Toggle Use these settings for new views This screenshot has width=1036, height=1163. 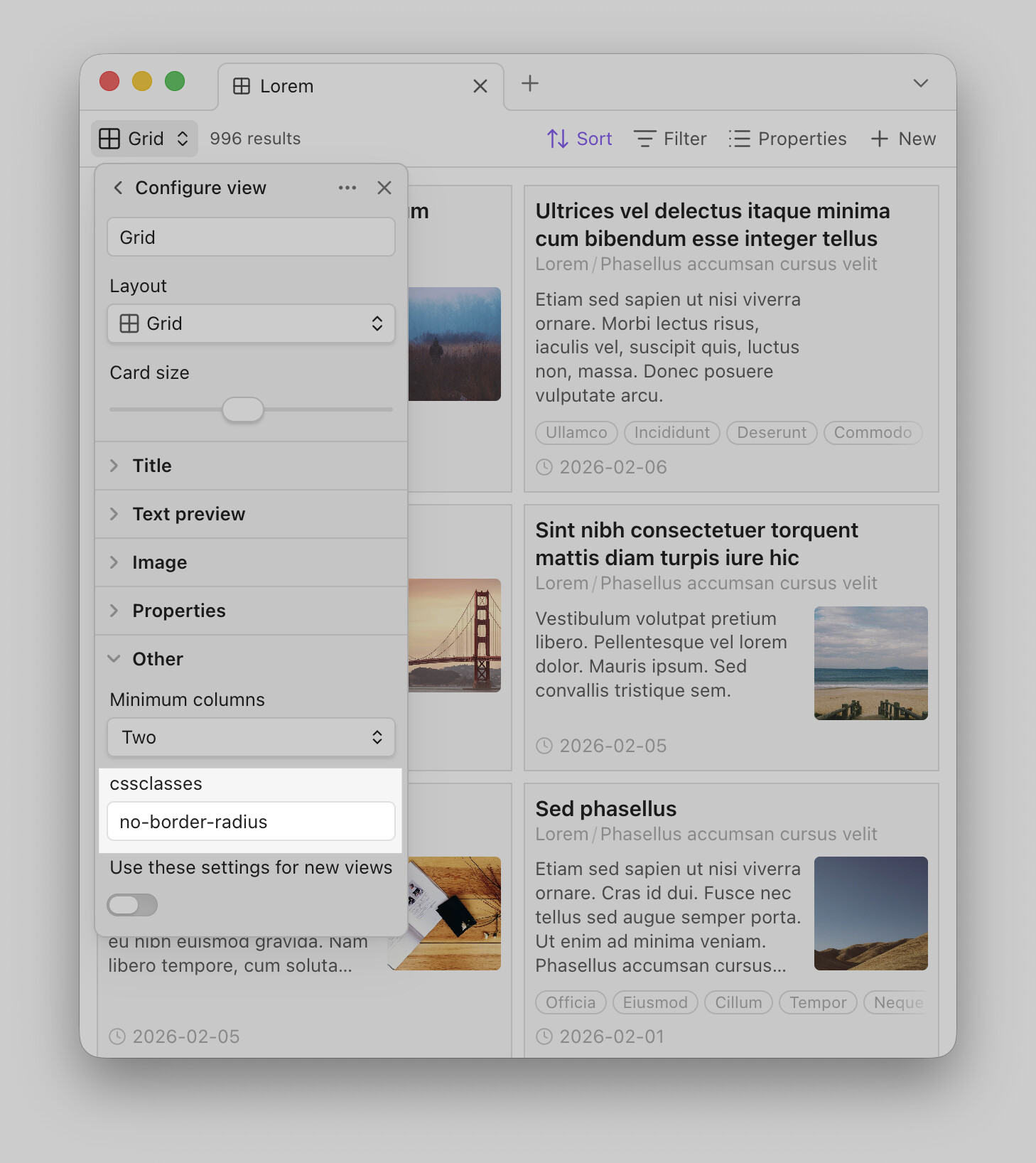click(132, 905)
